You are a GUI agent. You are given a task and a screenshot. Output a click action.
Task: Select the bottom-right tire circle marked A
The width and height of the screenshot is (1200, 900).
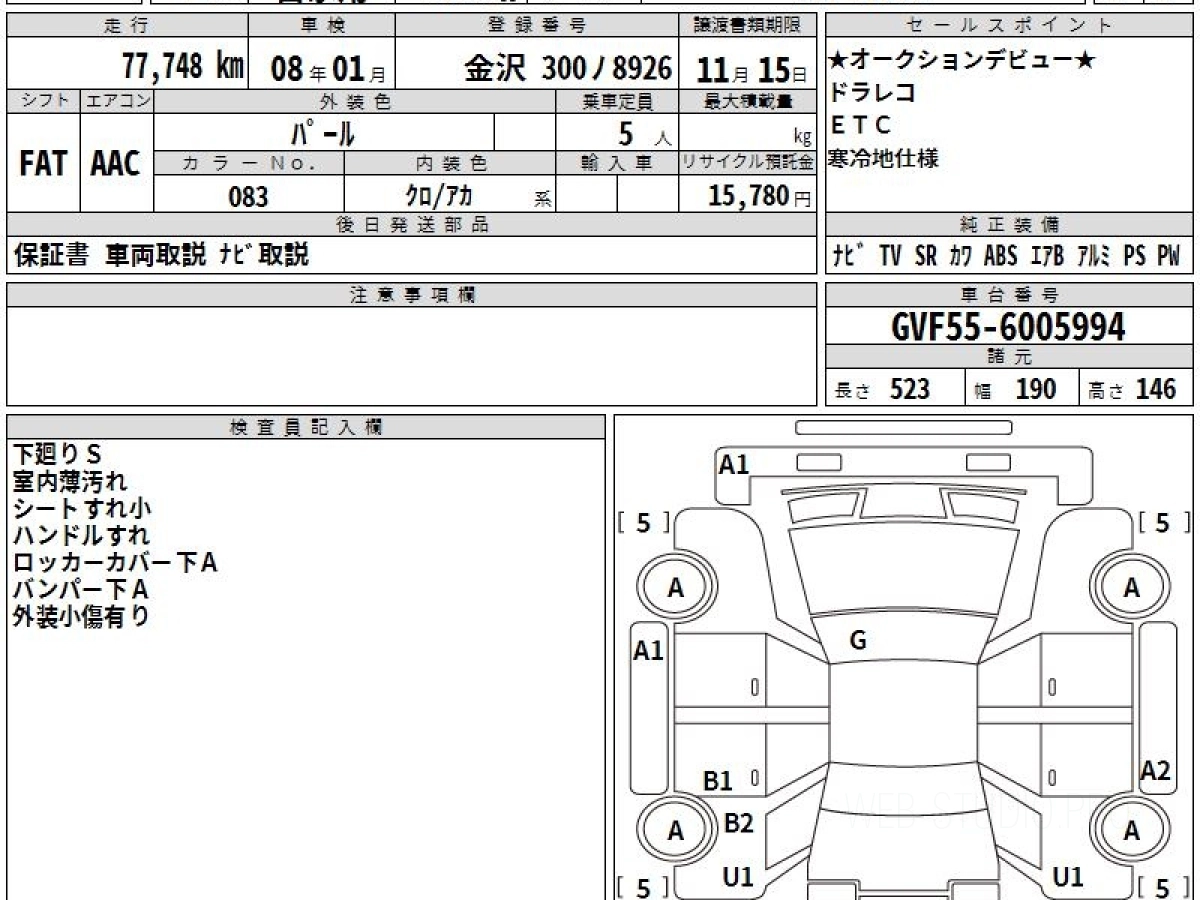pyautogui.click(x=1131, y=831)
